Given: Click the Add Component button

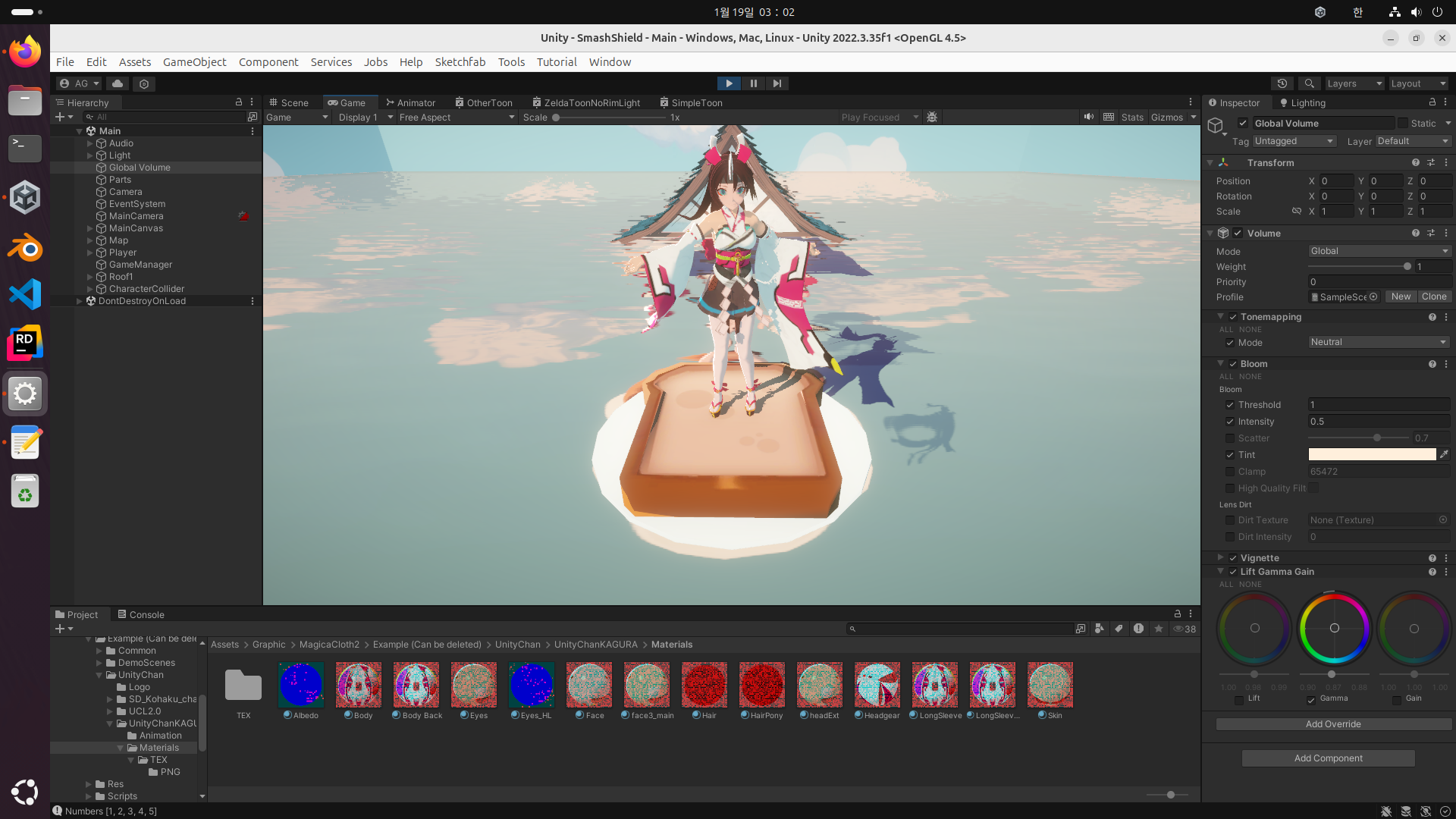Looking at the screenshot, I should pos(1328,758).
